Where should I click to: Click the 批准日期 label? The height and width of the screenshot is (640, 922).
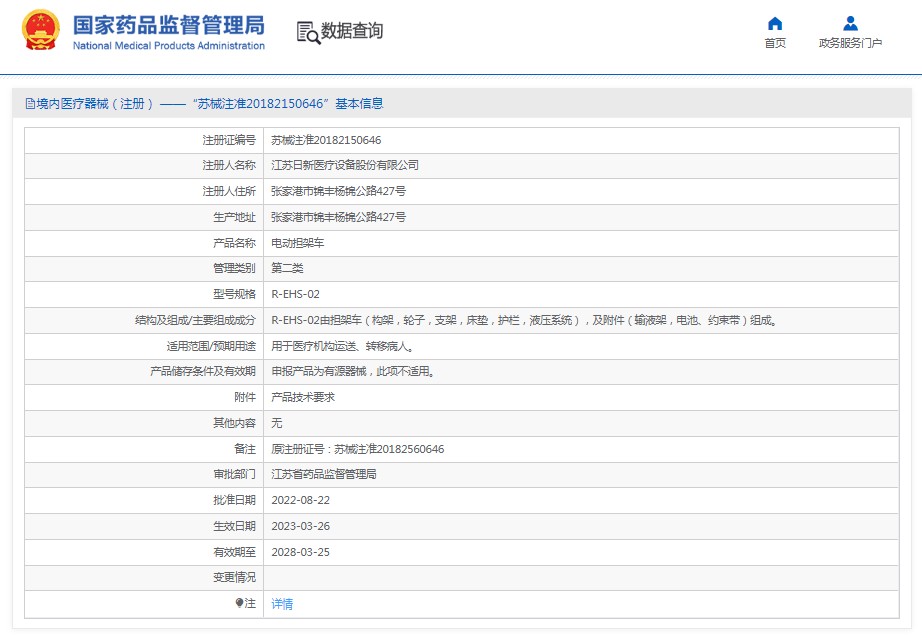(x=234, y=500)
